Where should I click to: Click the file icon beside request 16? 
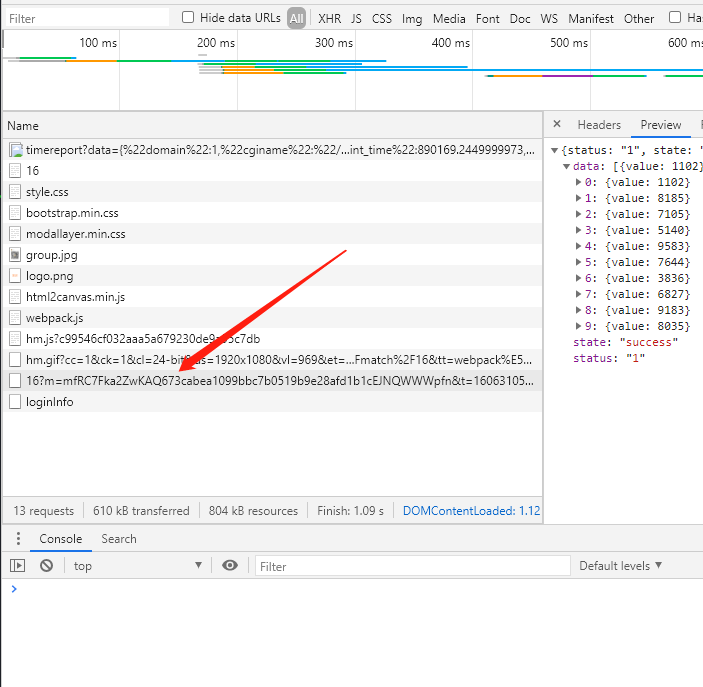tap(15, 171)
